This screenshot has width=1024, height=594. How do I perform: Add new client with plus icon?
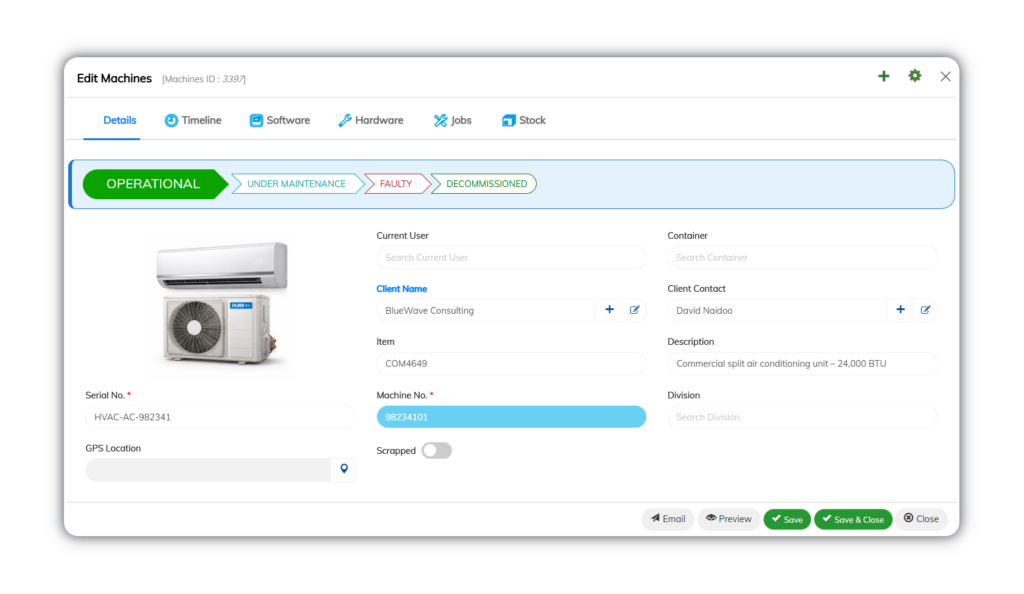609,310
